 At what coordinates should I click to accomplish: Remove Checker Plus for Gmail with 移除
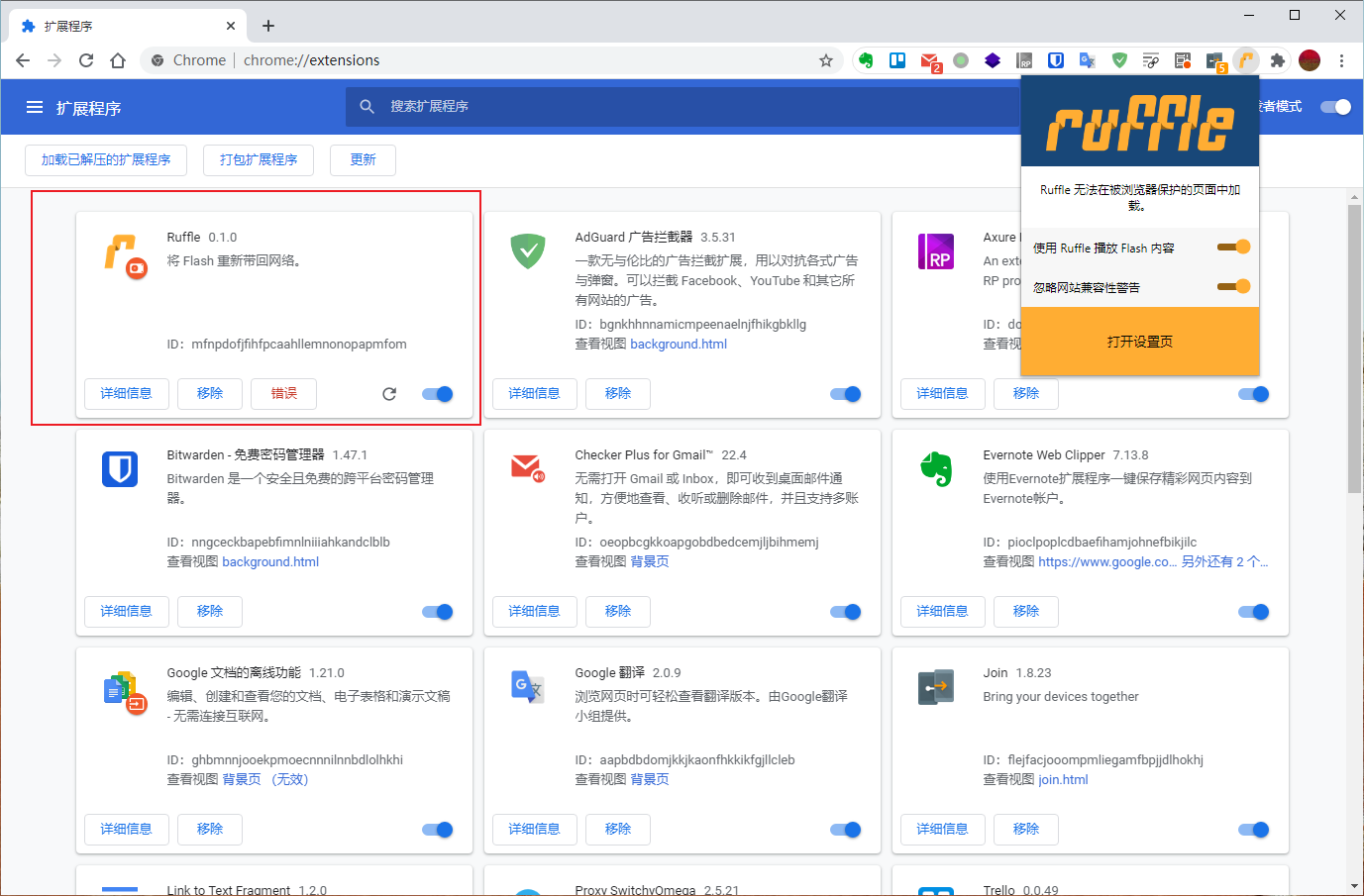618,611
